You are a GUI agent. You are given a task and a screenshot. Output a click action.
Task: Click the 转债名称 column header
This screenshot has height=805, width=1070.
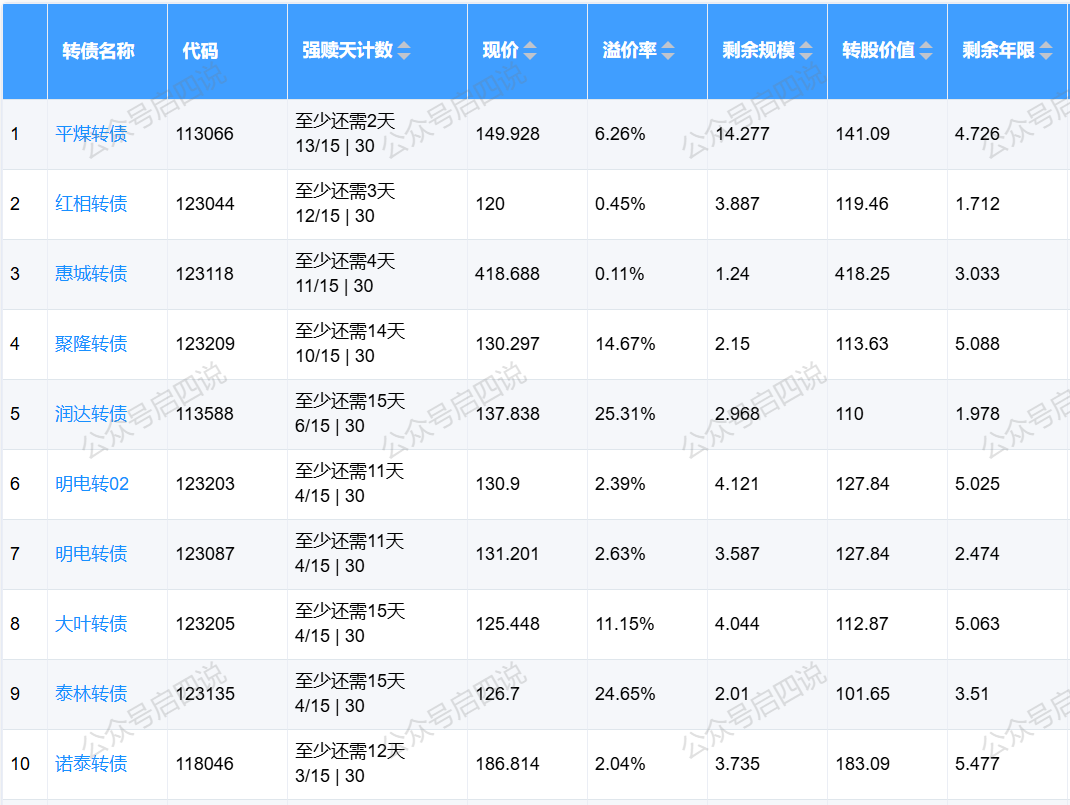98,51
